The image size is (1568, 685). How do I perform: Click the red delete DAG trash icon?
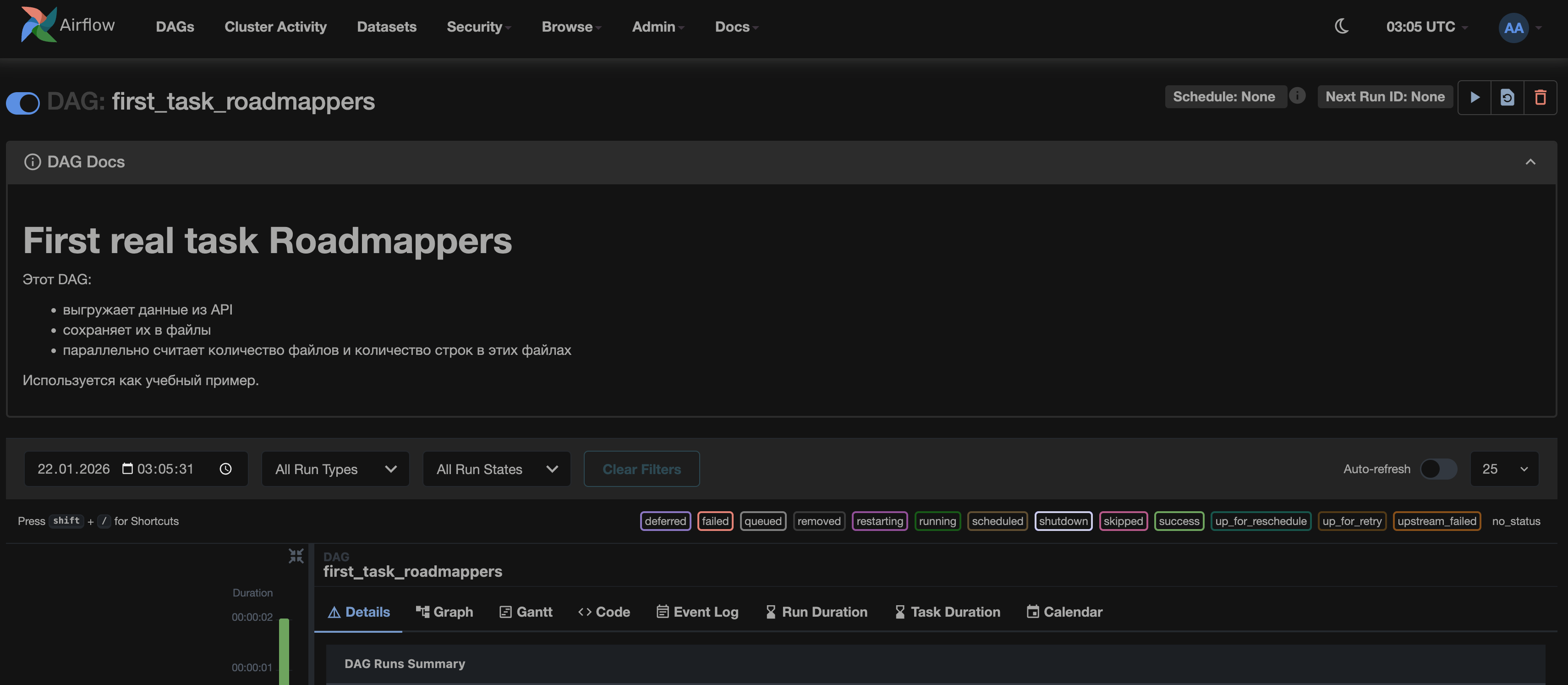[x=1540, y=97]
